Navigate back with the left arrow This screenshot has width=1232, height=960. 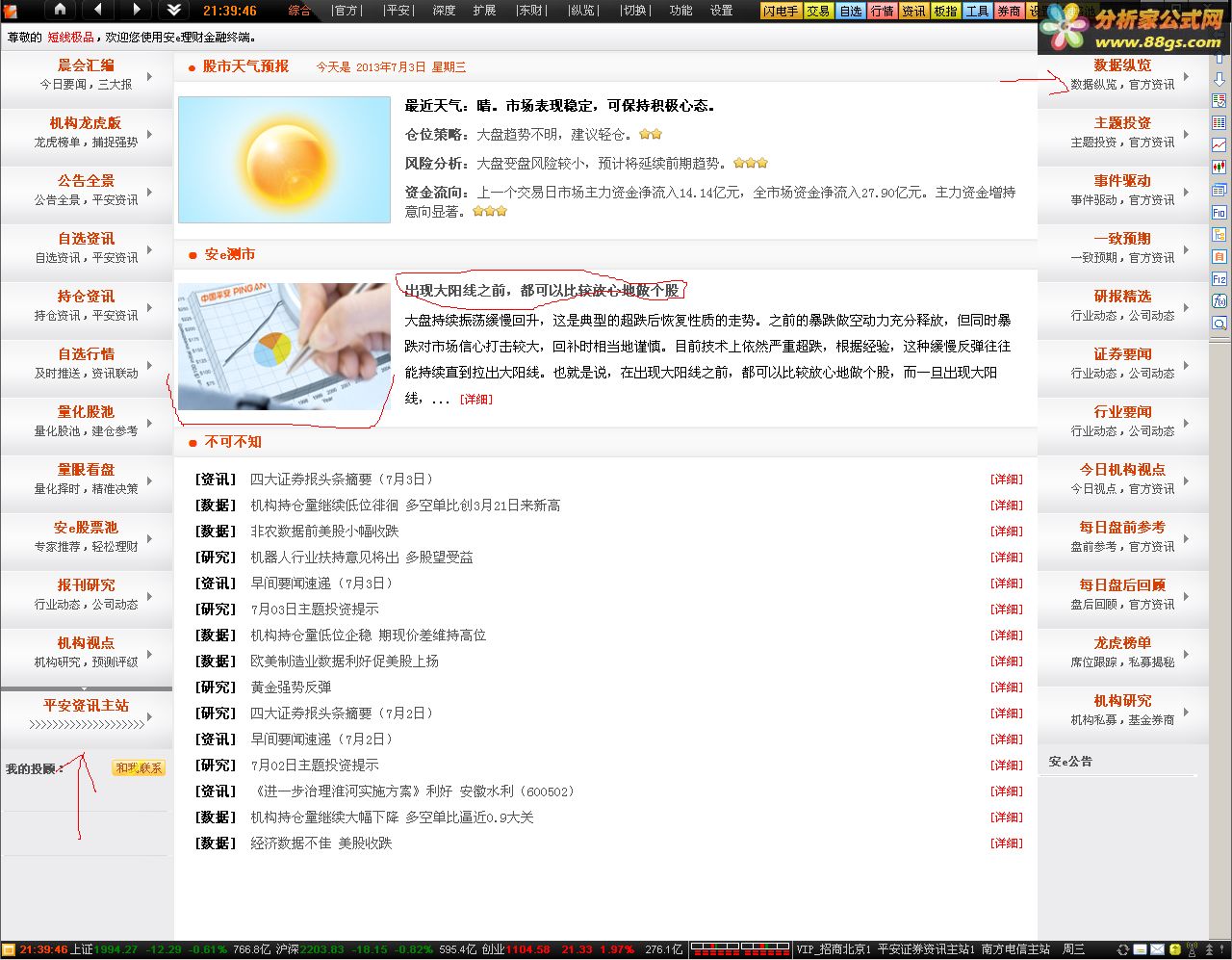pyautogui.click(x=97, y=10)
